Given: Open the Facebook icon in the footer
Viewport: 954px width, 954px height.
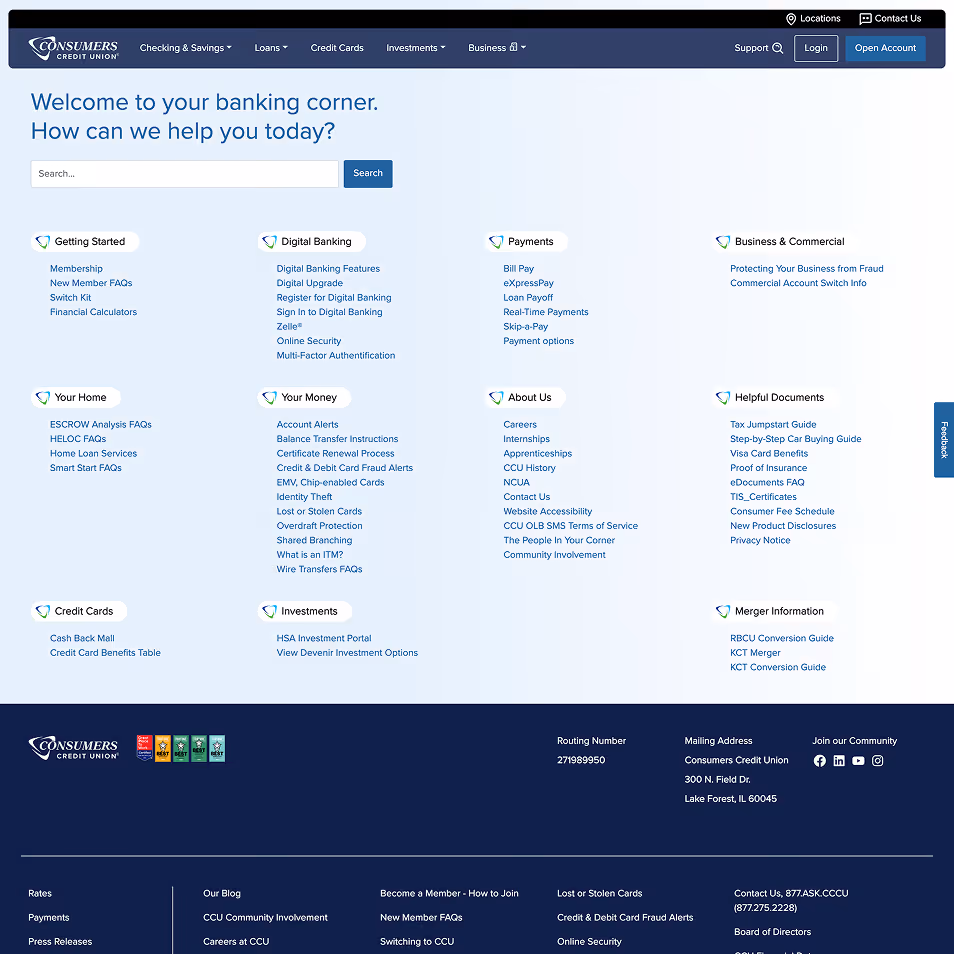Looking at the screenshot, I should 820,761.
